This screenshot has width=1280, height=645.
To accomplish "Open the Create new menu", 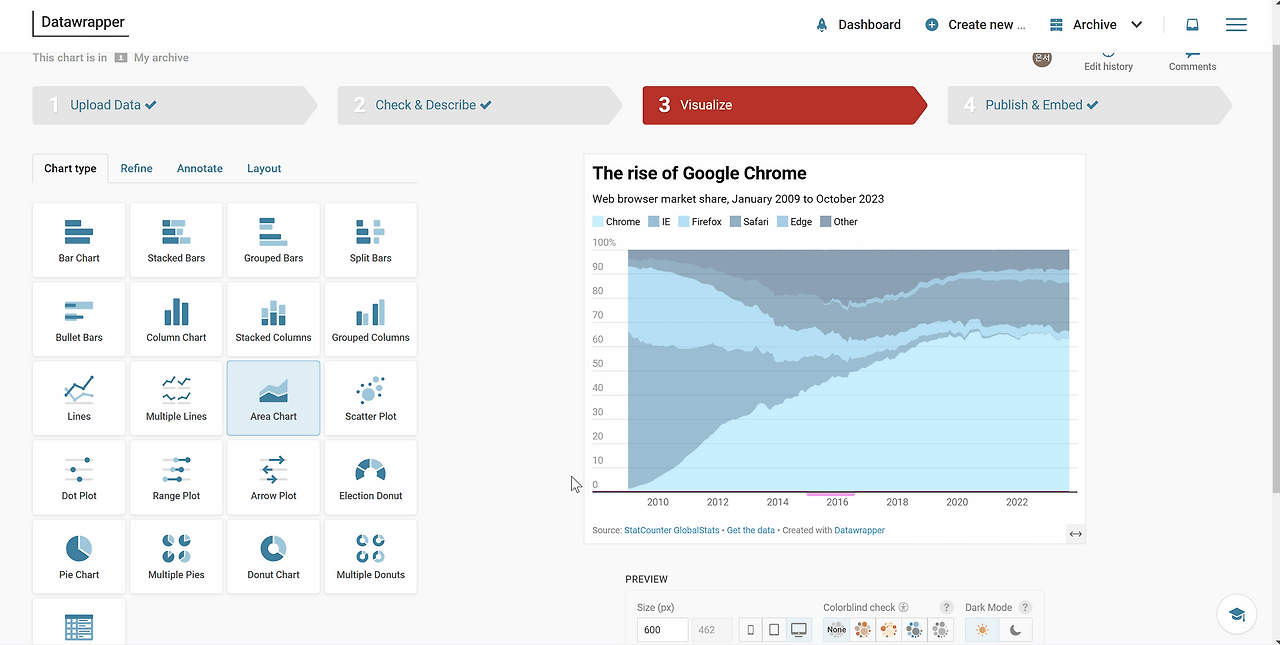I will [x=976, y=25].
